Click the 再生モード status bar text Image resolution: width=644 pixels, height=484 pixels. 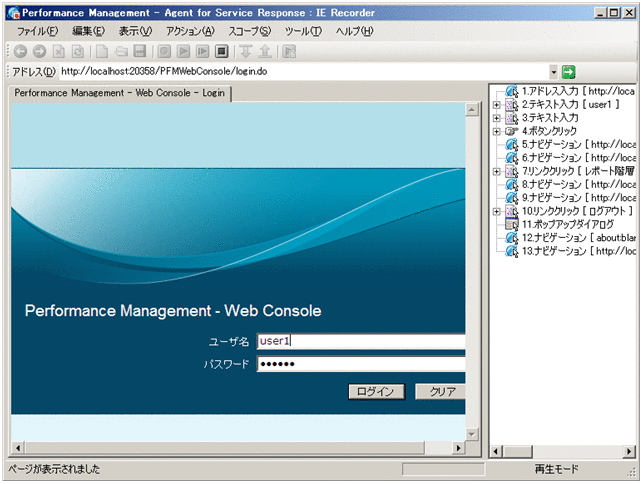(557, 469)
